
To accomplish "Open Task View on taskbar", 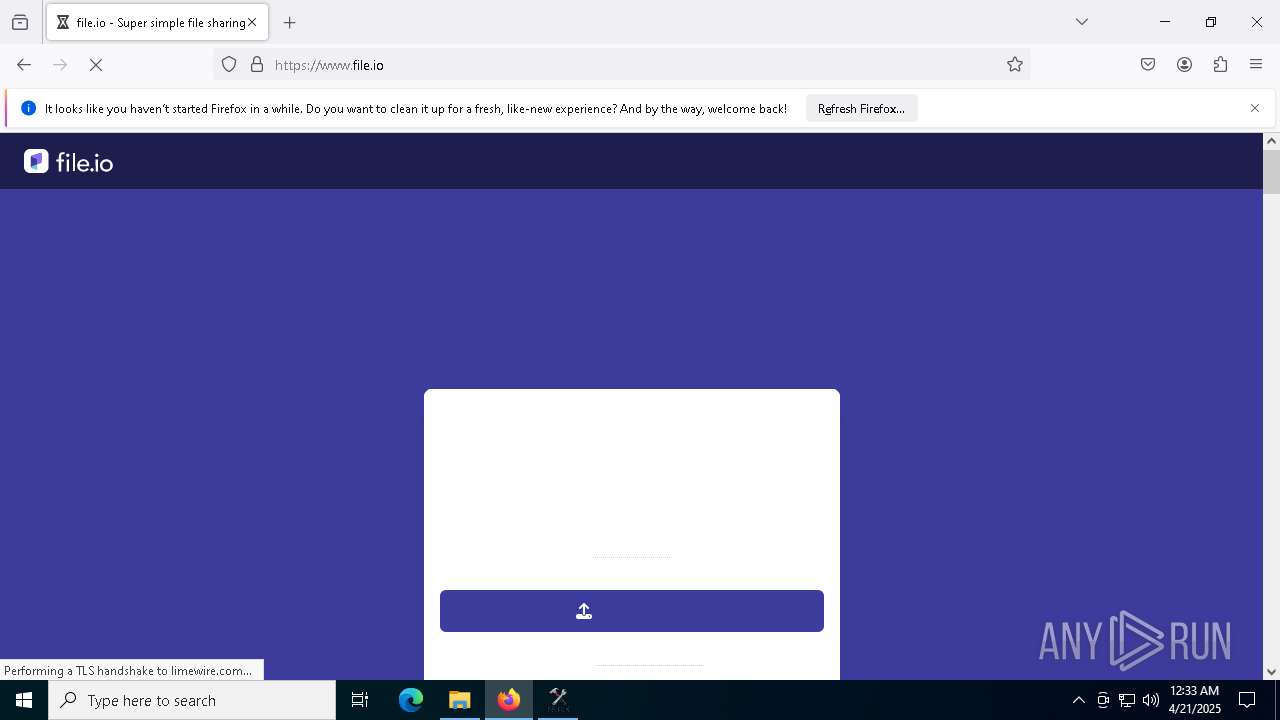I will [360, 700].
